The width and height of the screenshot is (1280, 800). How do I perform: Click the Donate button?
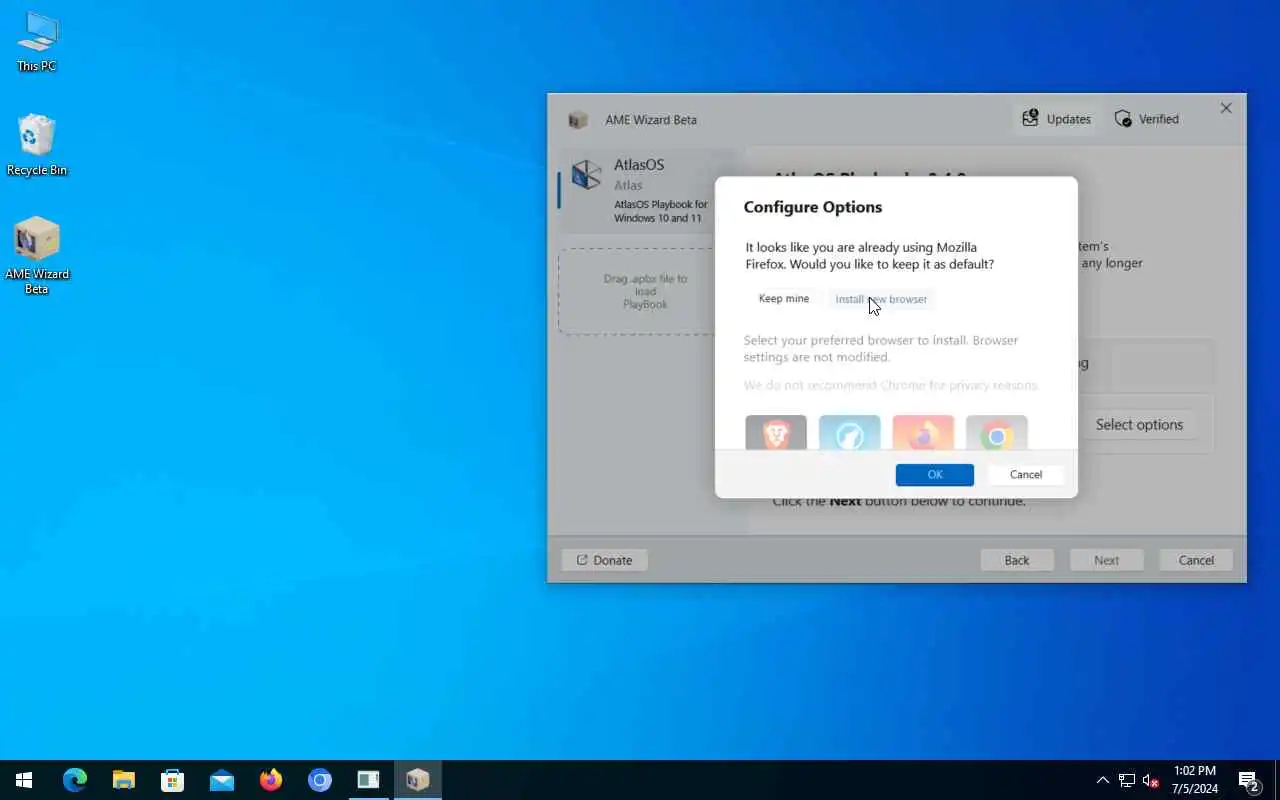(x=604, y=560)
